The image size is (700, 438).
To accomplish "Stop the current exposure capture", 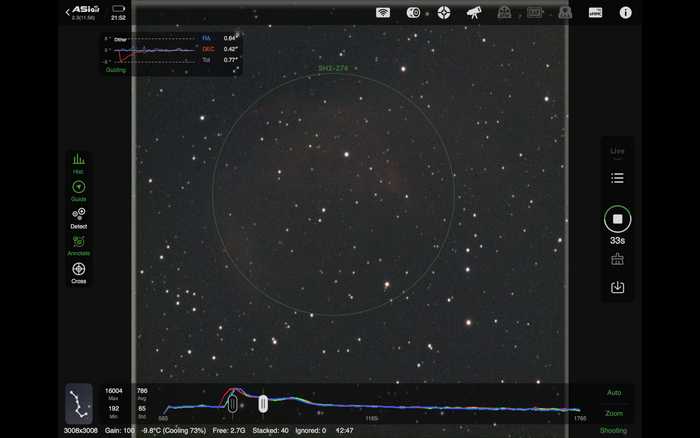I will (x=617, y=219).
